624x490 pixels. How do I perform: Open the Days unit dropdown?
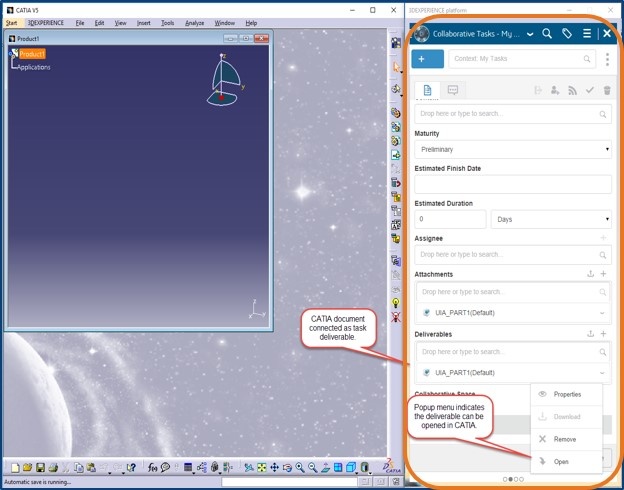[551, 219]
